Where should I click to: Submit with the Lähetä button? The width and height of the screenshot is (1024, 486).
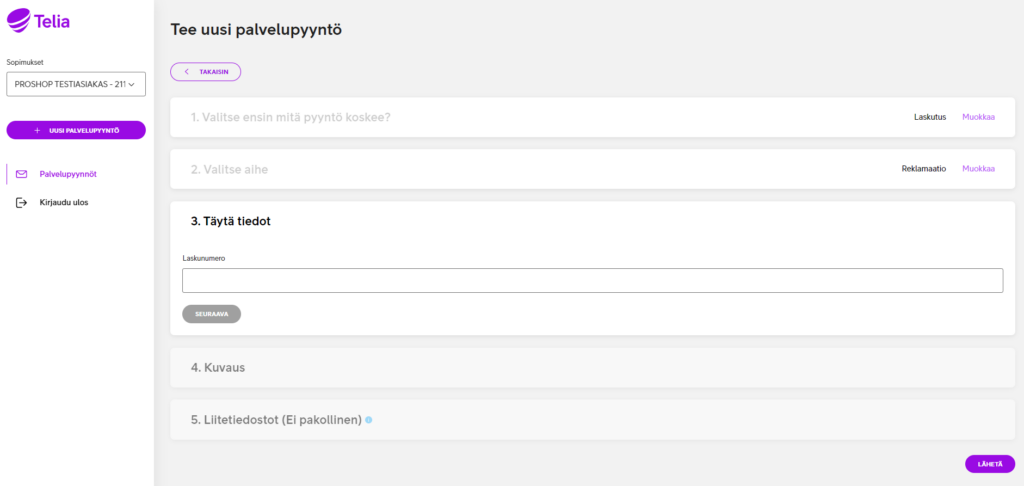point(989,464)
